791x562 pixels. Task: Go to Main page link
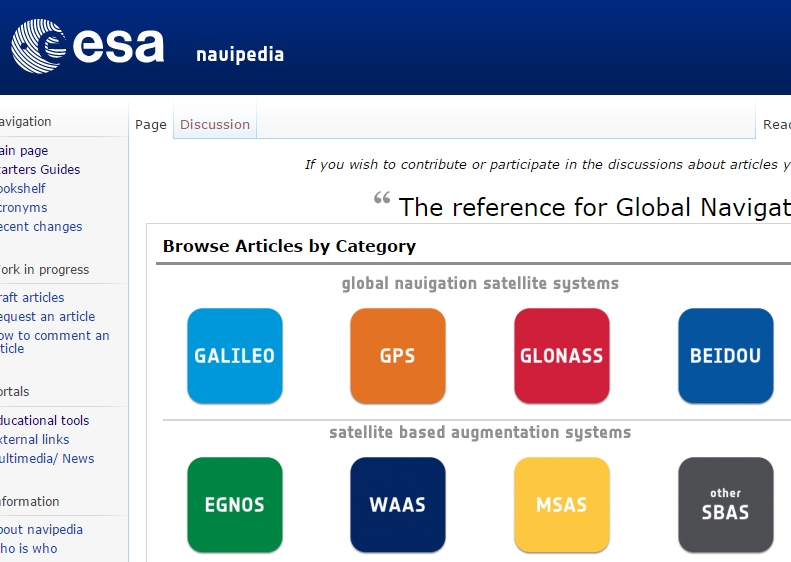pos(24,150)
